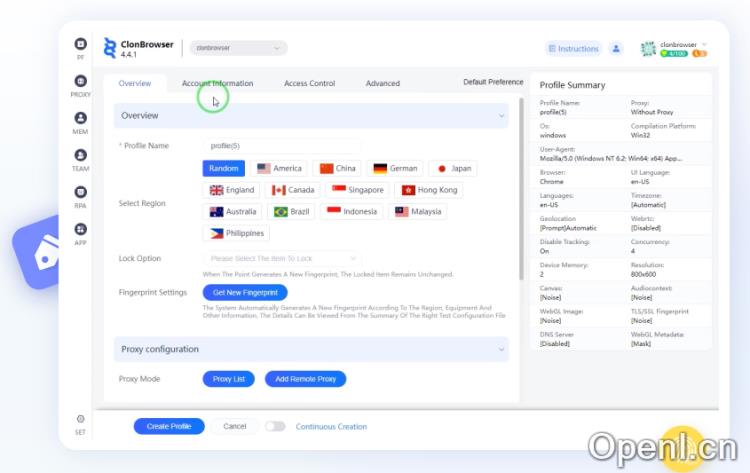Switch to the Account Information tab
This screenshot has height=473, width=750.
pyautogui.click(x=218, y=83)
